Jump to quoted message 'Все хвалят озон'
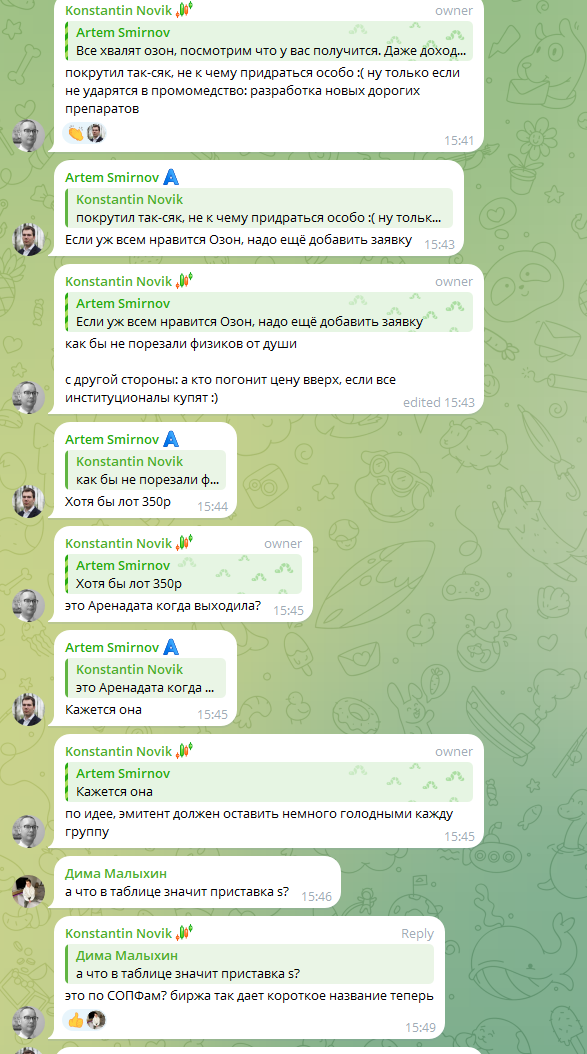This screenshot has height=1054, width=587. coord(269,42)
